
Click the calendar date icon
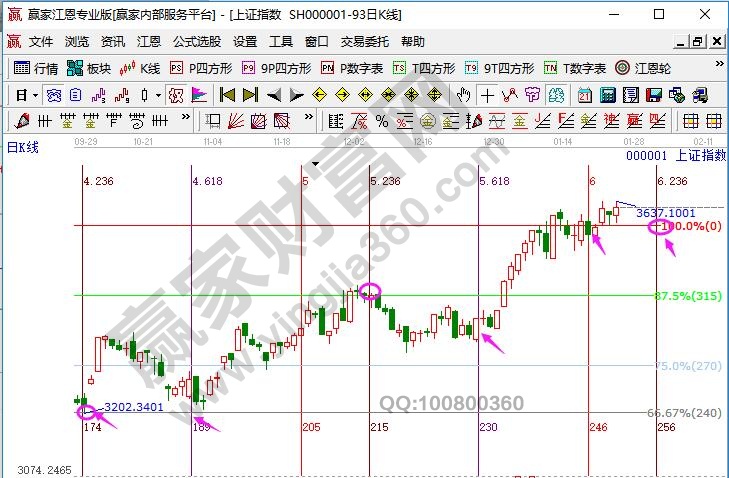pos(586,95)
